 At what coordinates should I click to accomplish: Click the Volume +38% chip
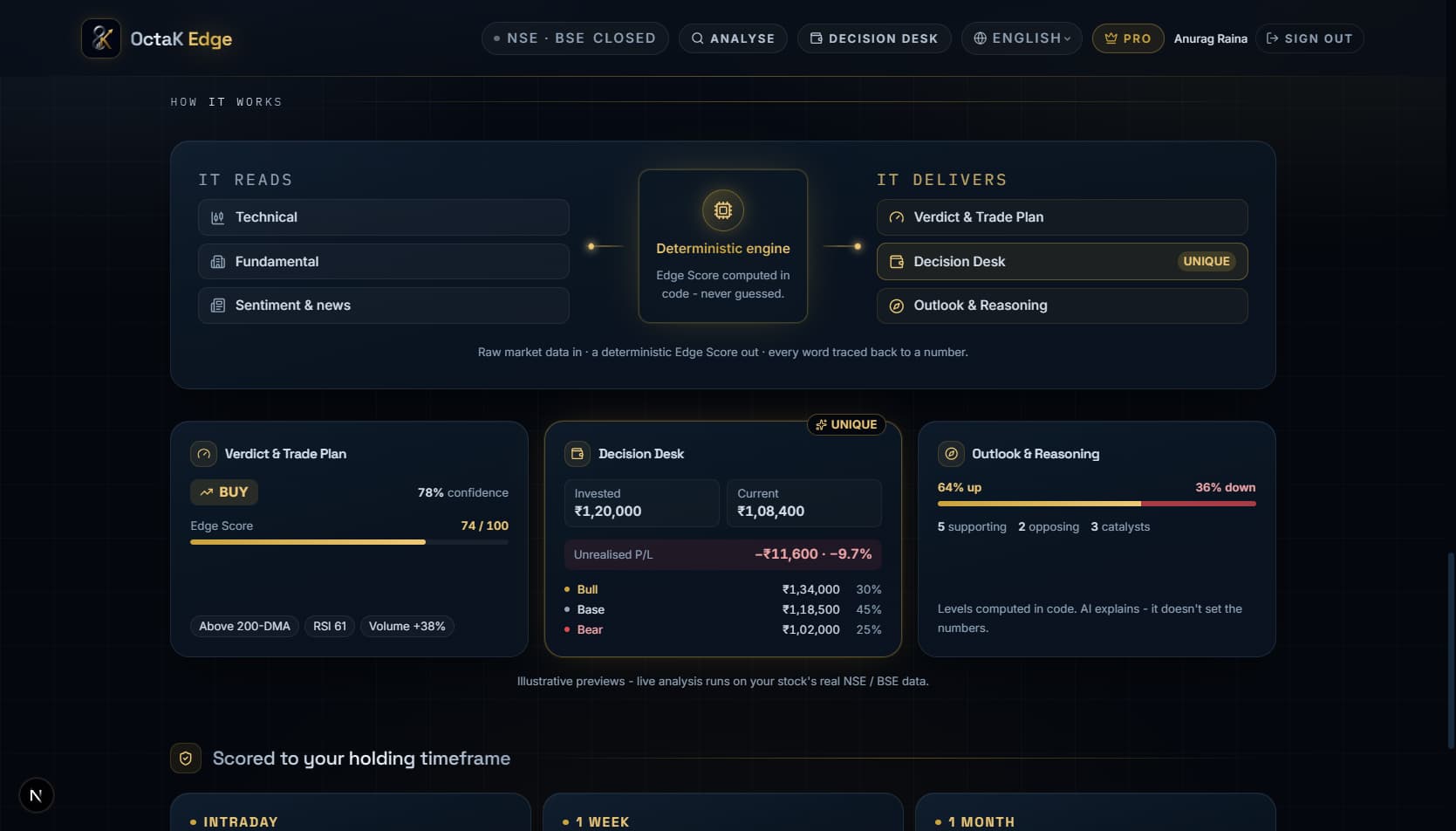[x=407, y=627]
